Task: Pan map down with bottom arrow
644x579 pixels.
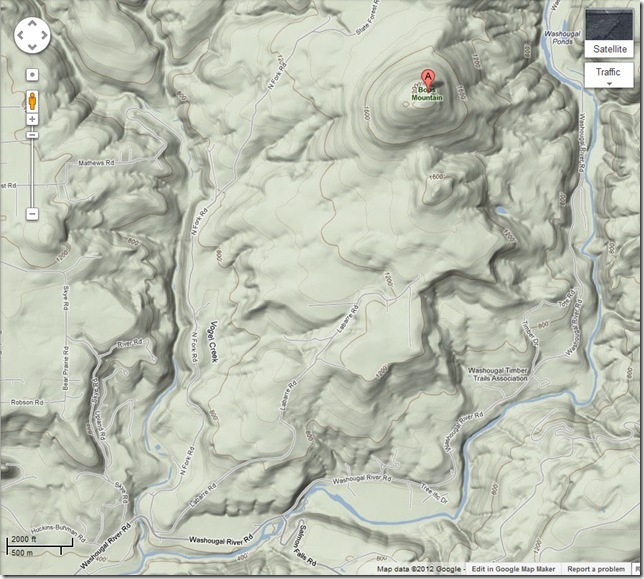Action: [32, 47]
